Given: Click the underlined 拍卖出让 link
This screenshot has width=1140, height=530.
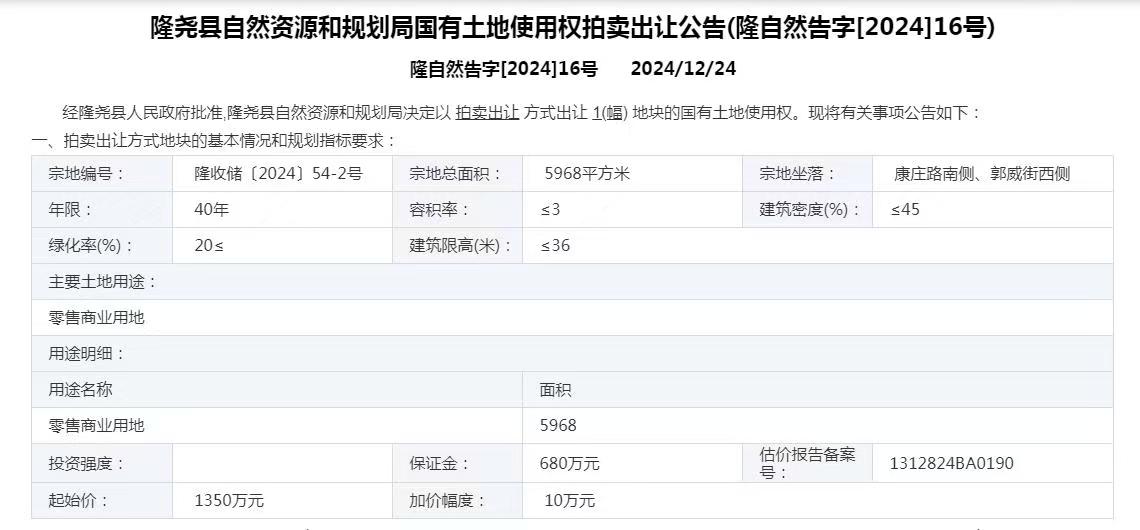Looking at the screenshot, I should point(487,113).
